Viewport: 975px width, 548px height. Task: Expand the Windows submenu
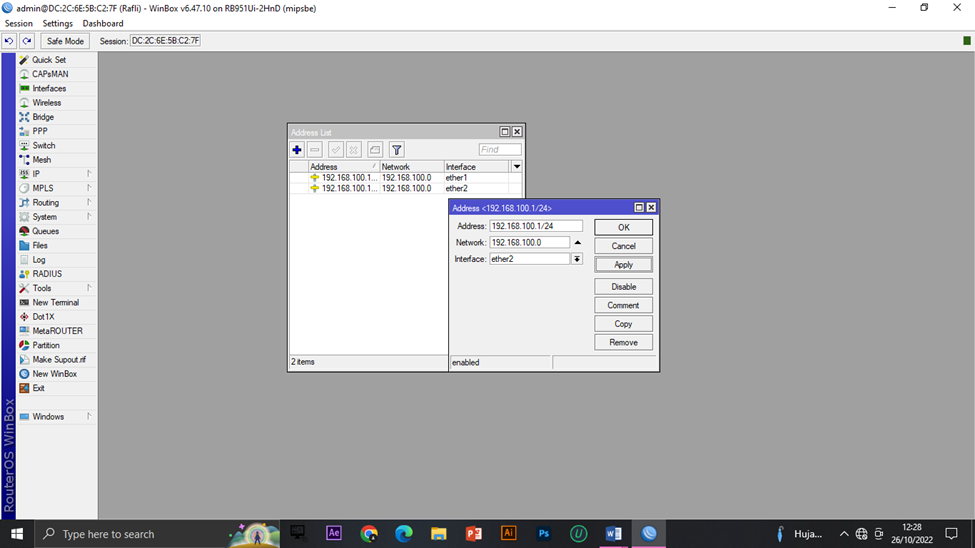tap(57, 417)
